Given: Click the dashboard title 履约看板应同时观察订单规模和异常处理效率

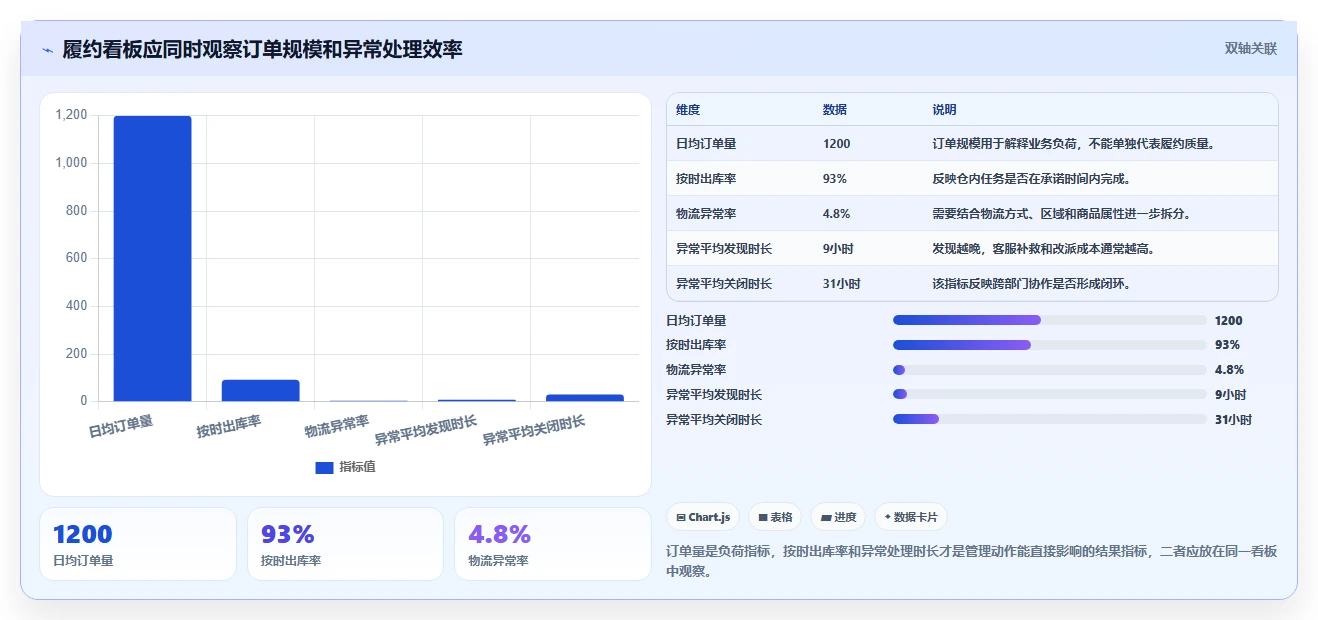Looking at the screenshot, I should click(262, 50).
